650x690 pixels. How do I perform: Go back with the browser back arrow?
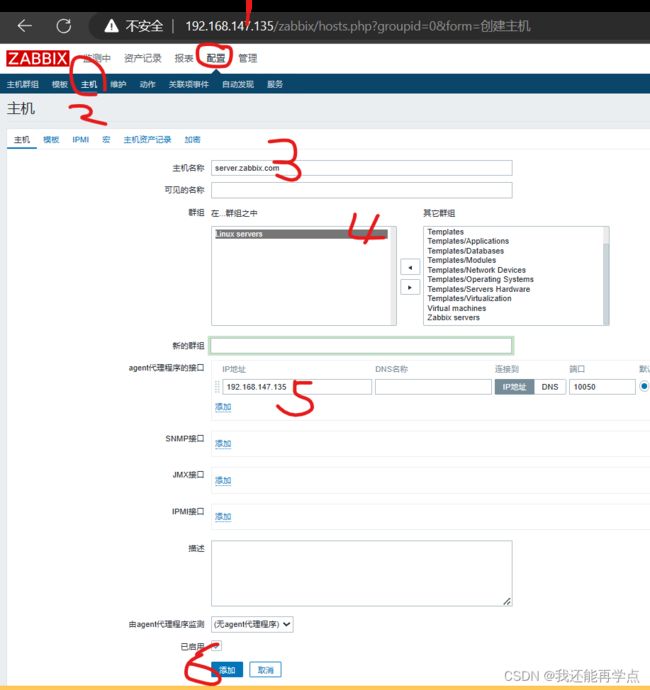(x=25, y=26)
